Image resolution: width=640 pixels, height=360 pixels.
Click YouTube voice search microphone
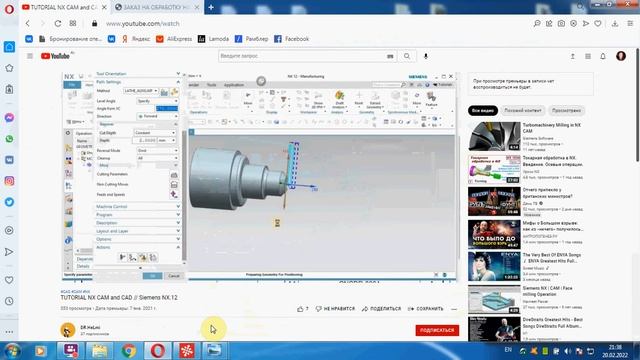[x=426, y=56]
